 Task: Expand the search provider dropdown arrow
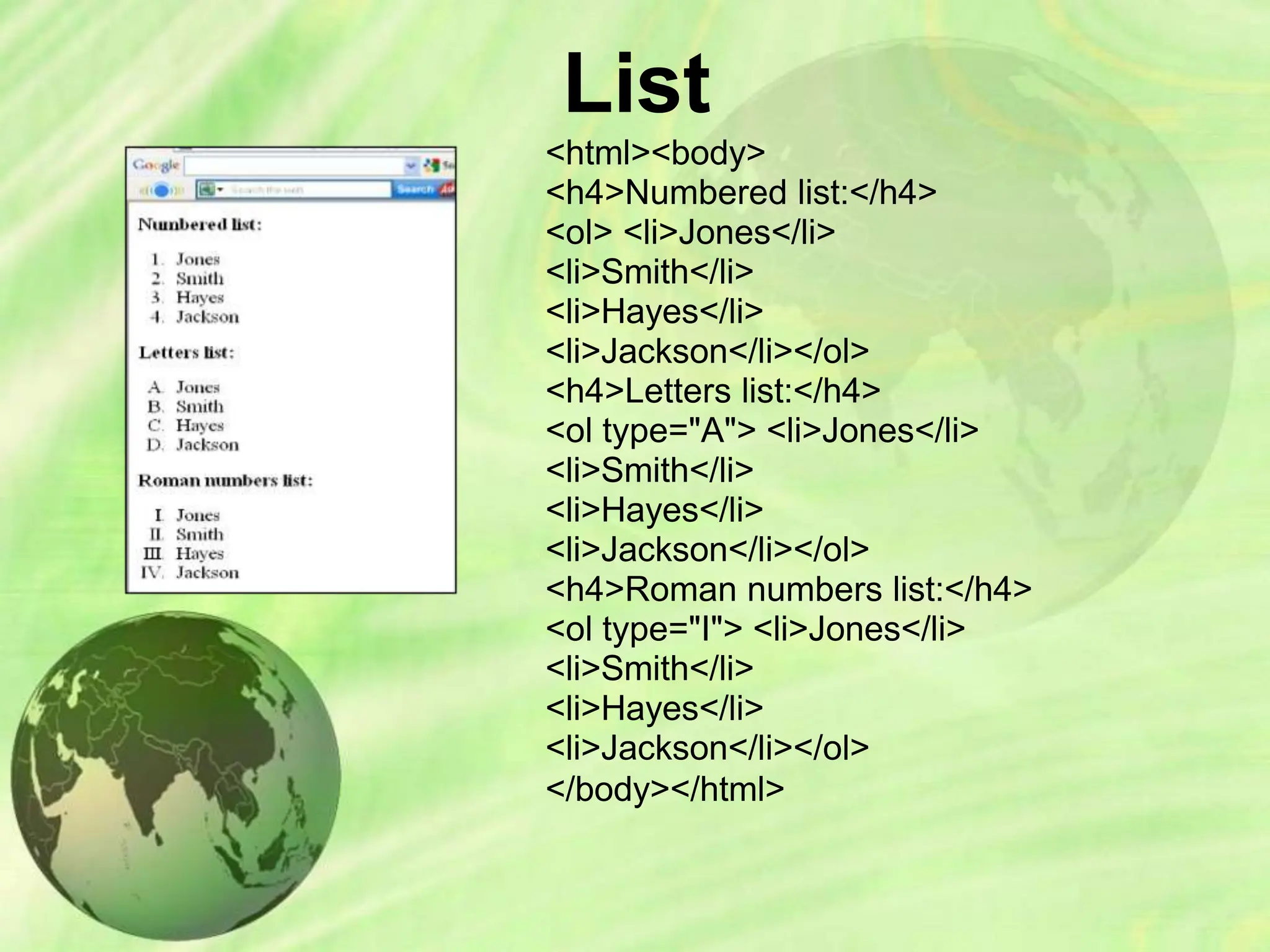[220, 190]
